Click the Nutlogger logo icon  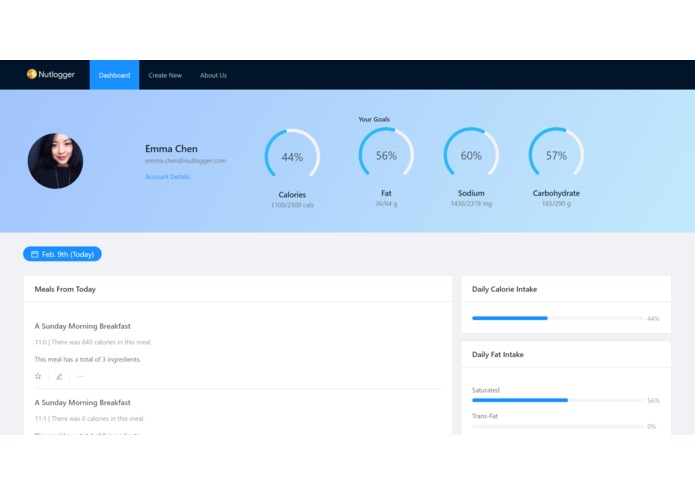pyautogui.click(x=31, y=74)
